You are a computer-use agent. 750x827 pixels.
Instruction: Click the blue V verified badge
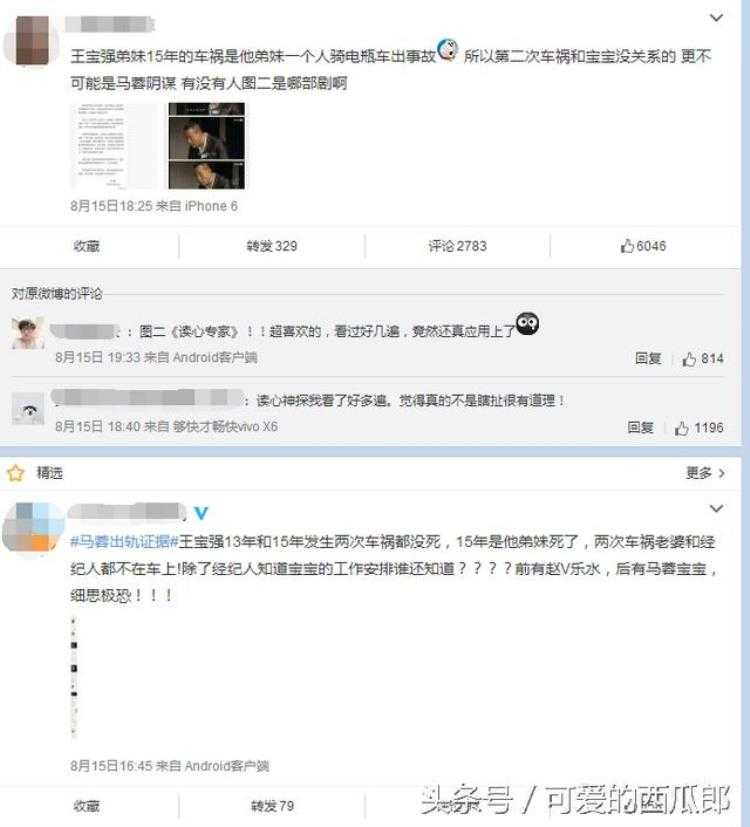pyautogui.click(x=201, y=513)
